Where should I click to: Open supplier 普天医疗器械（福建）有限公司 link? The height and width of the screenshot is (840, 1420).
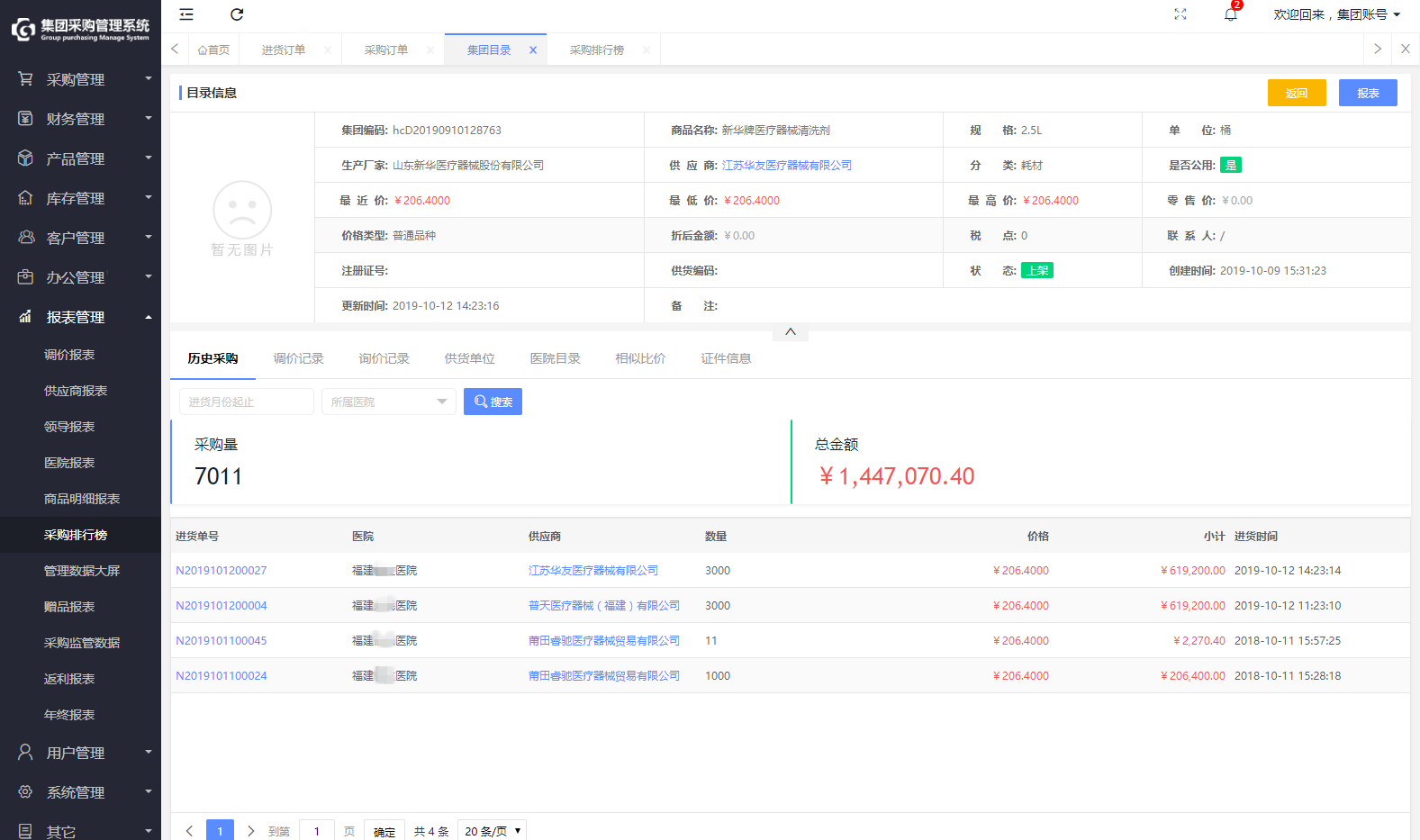coord(604,606)
